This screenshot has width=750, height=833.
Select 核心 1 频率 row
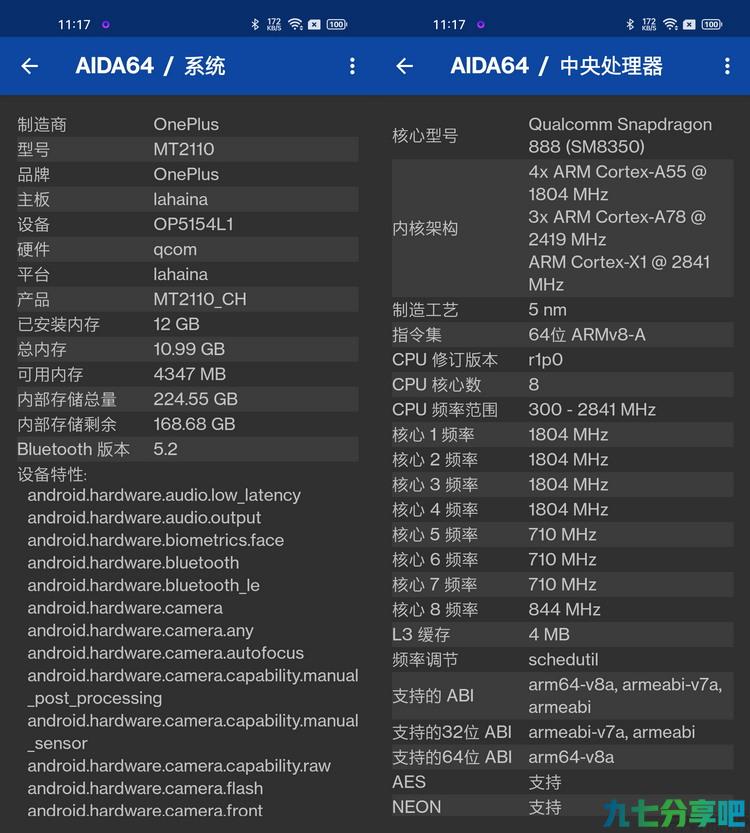point(562,435)
